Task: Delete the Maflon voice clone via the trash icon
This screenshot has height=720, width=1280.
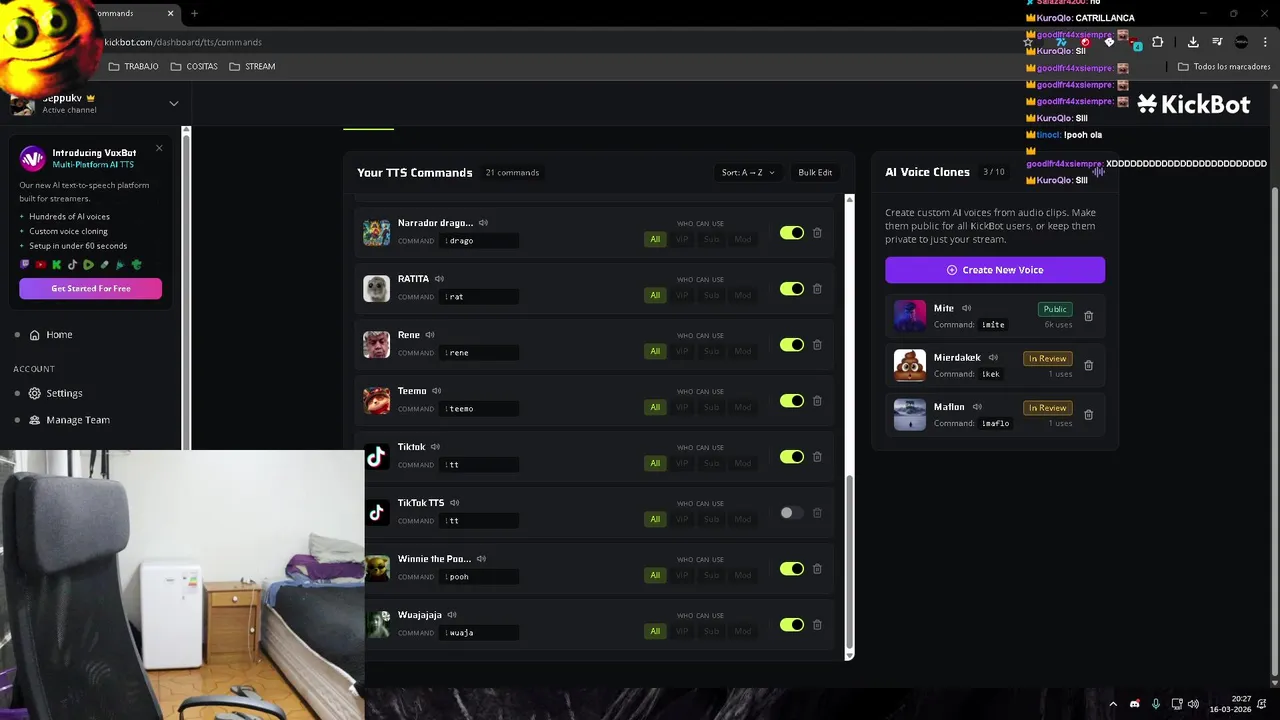Action: tap(1089, 414)
